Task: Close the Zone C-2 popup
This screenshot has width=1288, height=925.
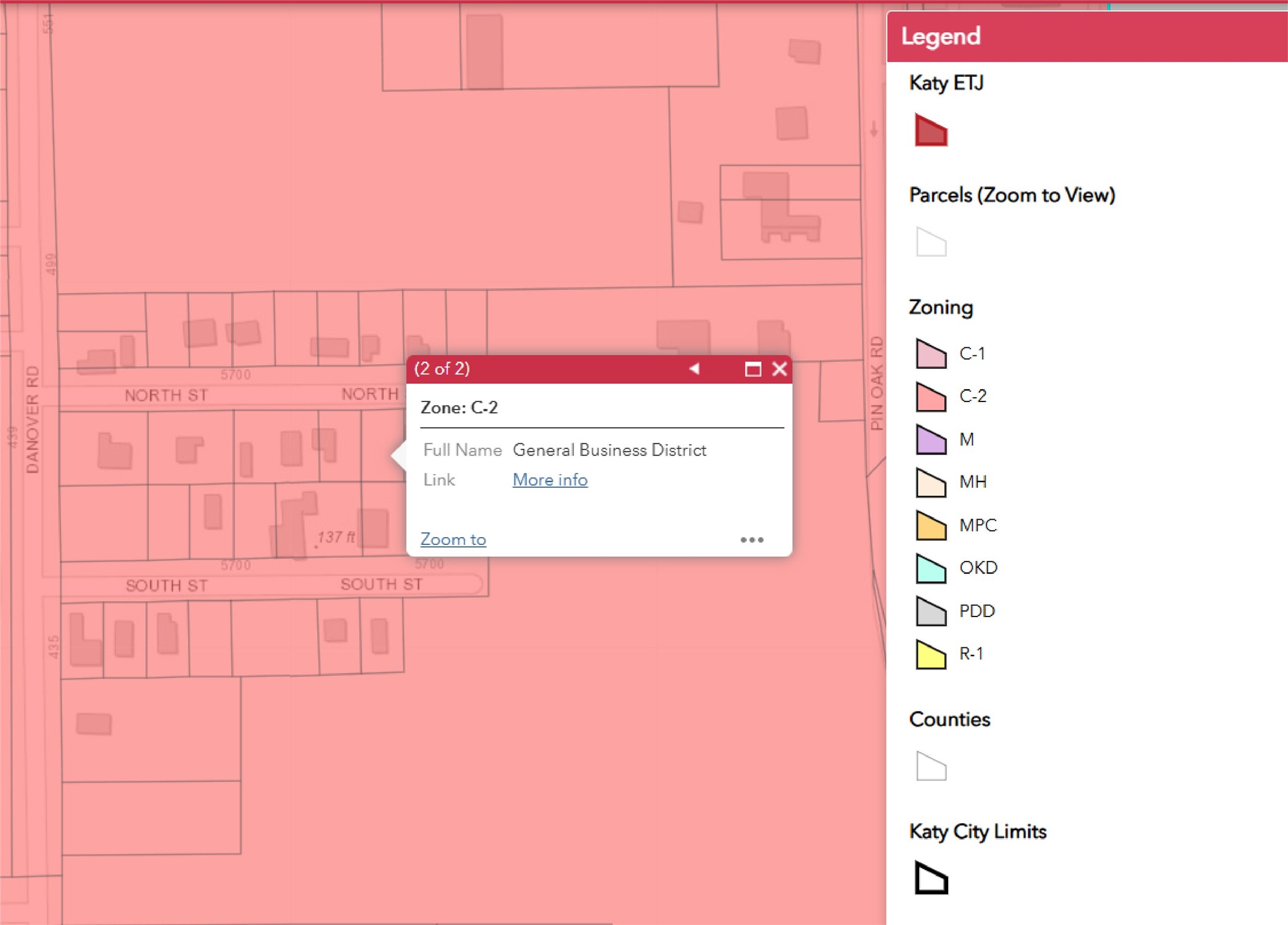Action: point(779,369)
